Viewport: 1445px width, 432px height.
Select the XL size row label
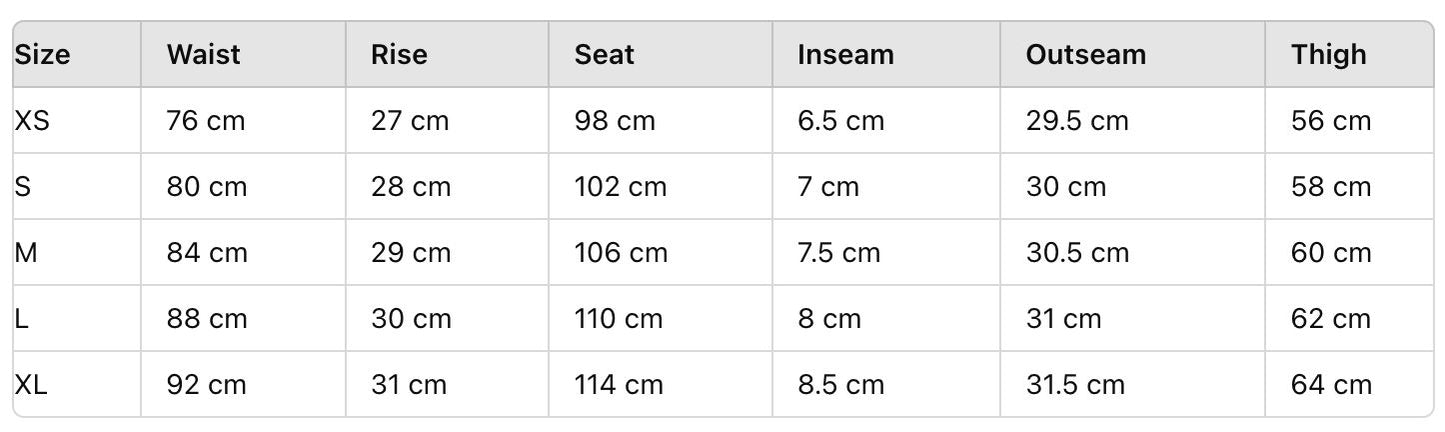click(31, 384)
